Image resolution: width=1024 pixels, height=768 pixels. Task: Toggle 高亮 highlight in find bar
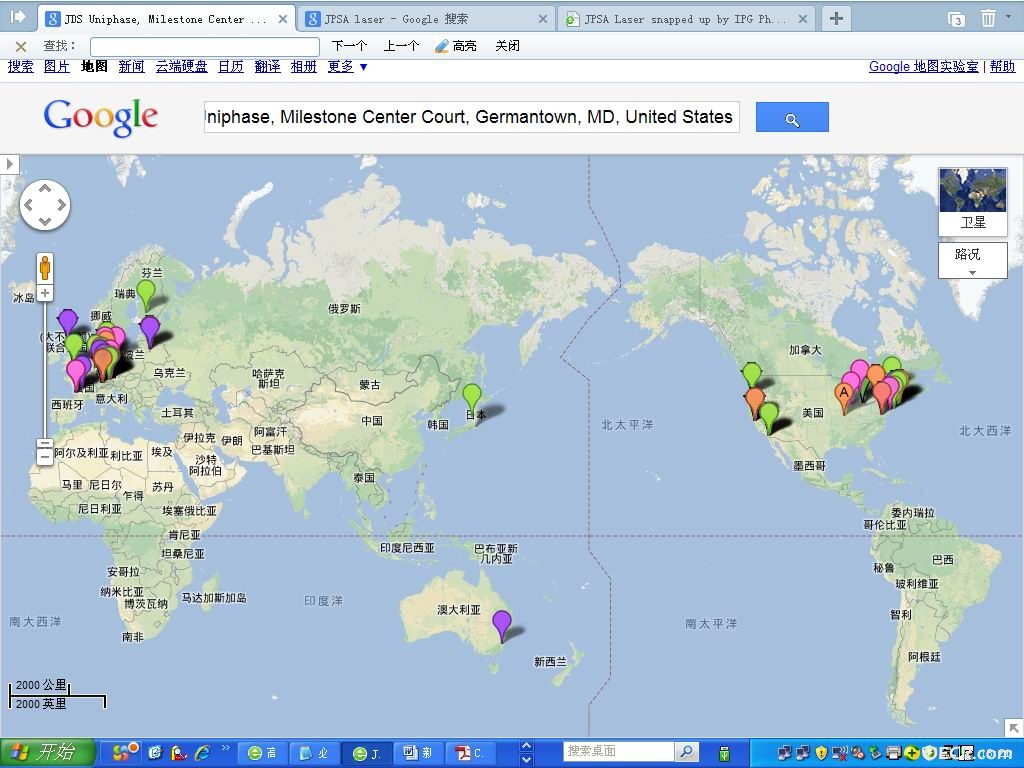tap(456, 46)
